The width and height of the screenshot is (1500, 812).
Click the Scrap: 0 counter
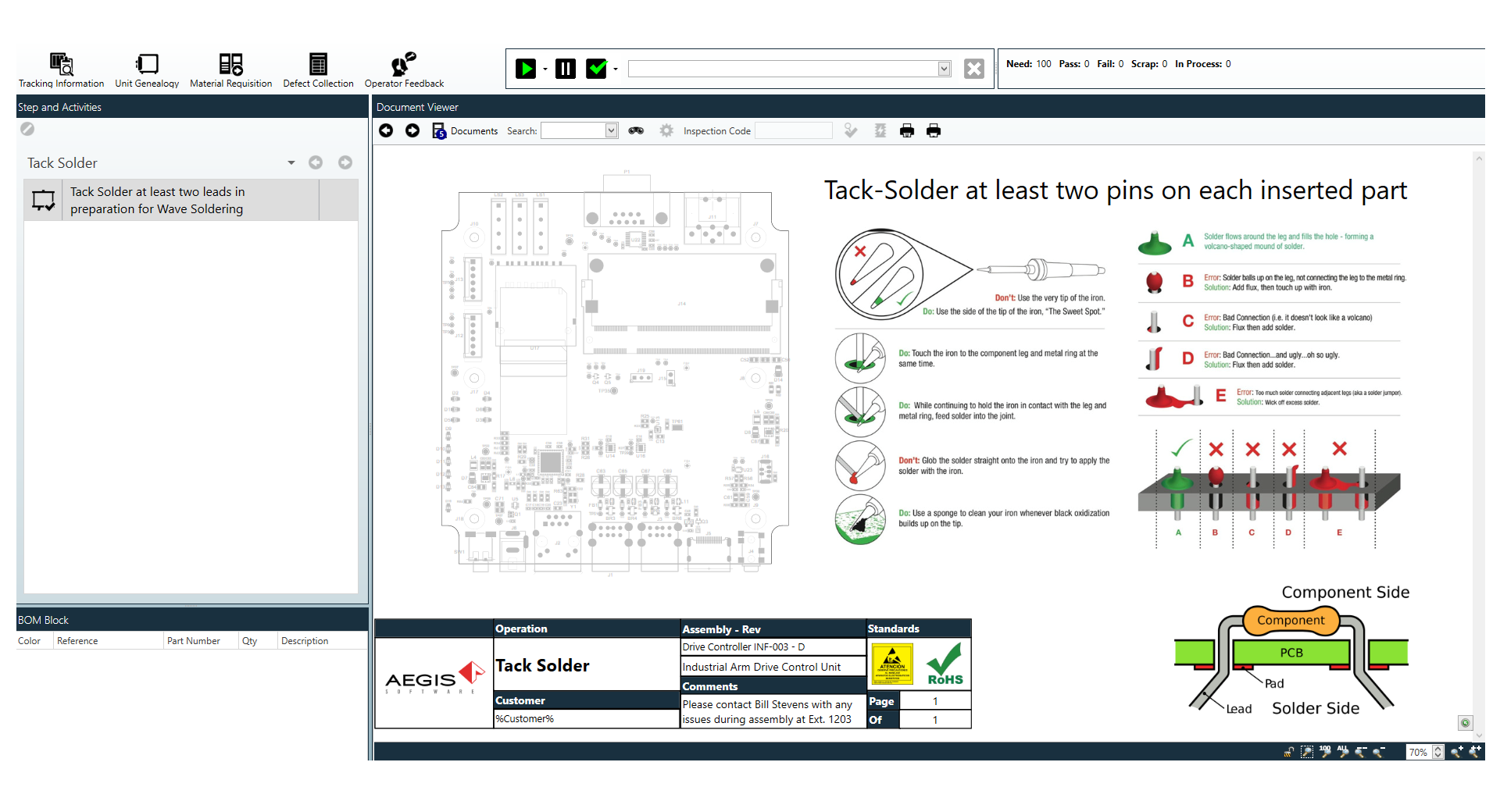point(1149,64)
